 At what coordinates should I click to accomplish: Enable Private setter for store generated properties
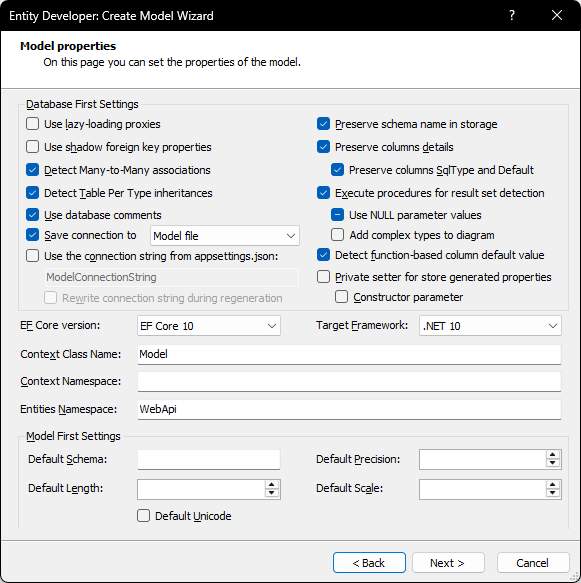(x=323, y=277)
